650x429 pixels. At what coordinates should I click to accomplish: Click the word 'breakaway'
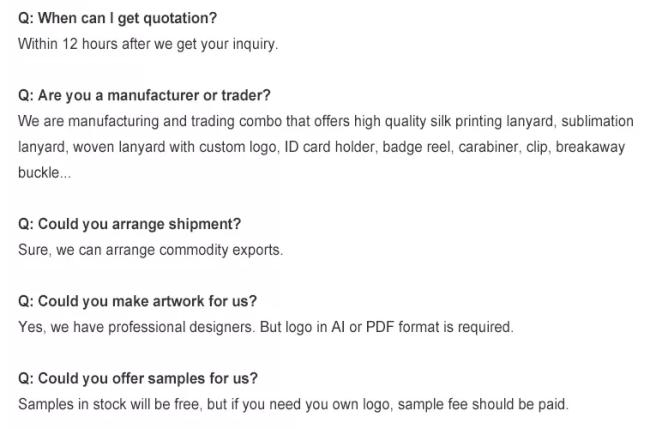click(x=590, y=147)
